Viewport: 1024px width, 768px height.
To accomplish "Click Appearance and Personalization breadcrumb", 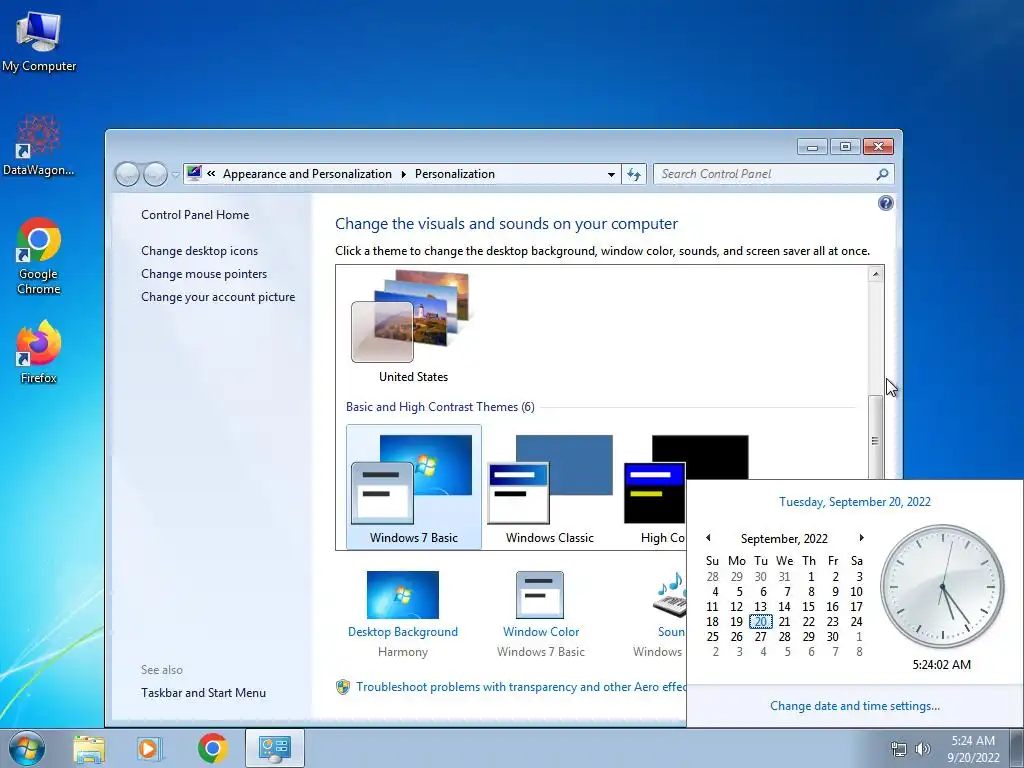I will [x=307, y=174].
